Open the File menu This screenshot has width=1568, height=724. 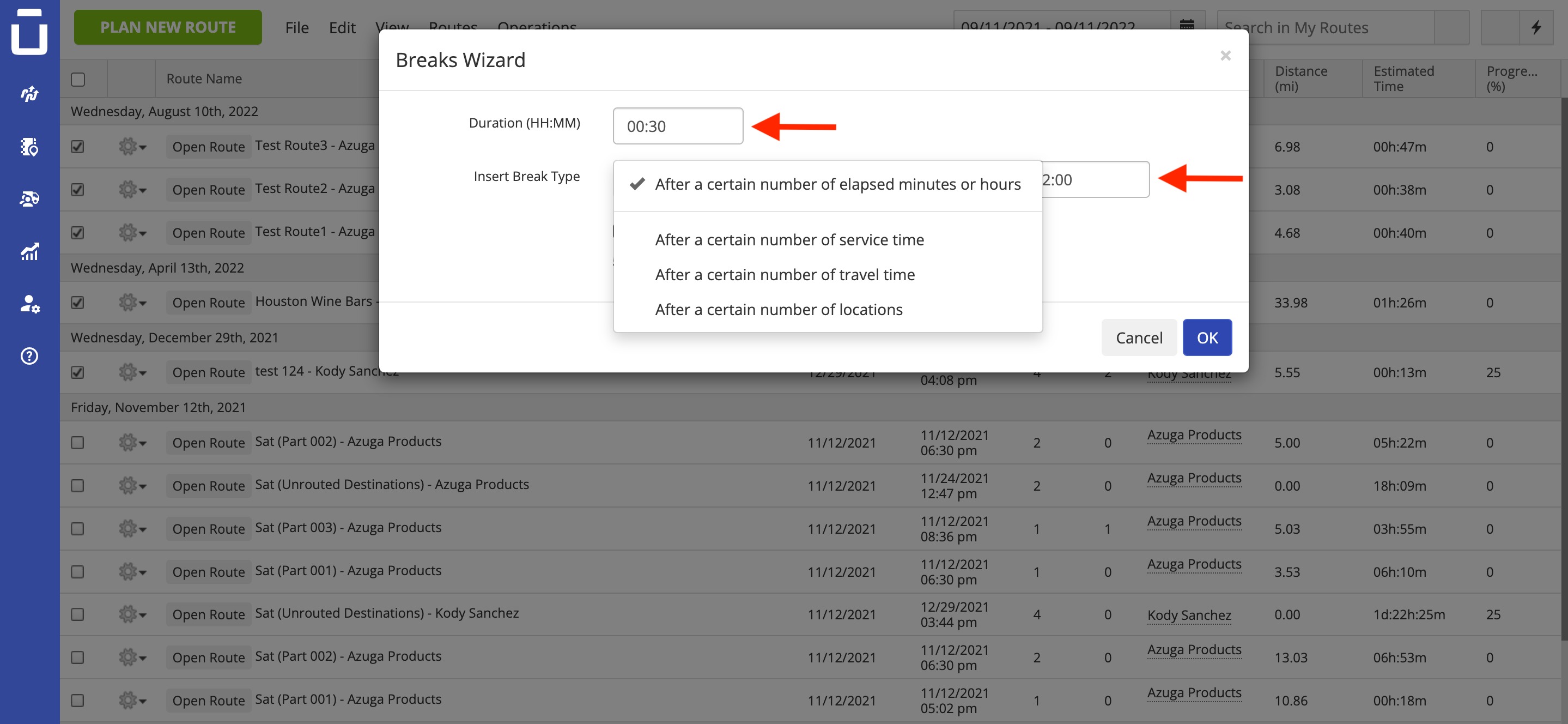(x=297, y=27)
